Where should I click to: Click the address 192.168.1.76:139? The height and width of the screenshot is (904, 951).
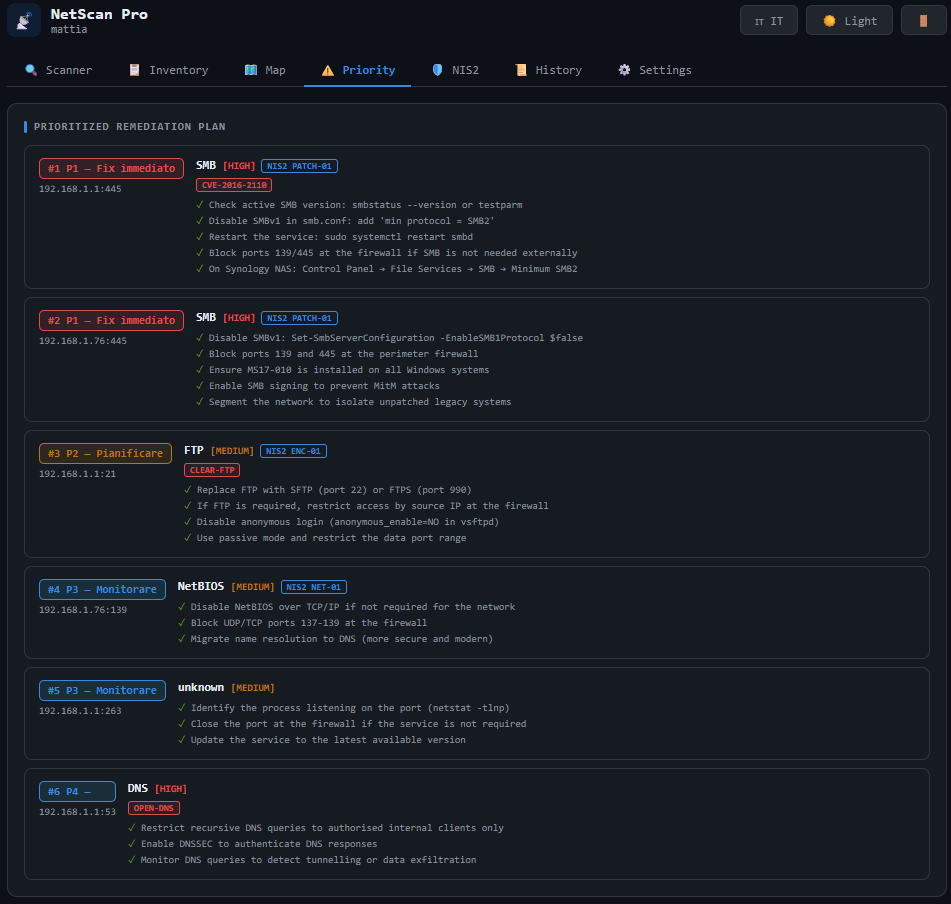coord(83,610)
